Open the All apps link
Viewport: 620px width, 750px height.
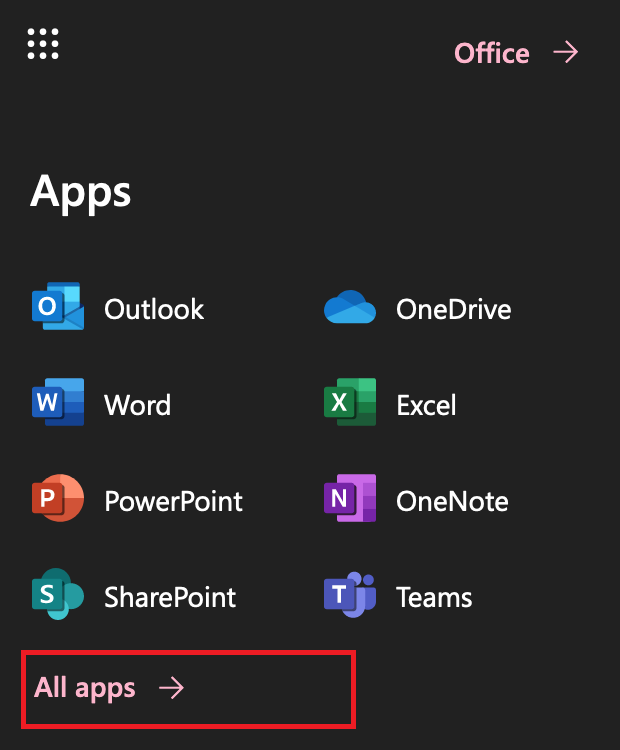pos(85,688)
